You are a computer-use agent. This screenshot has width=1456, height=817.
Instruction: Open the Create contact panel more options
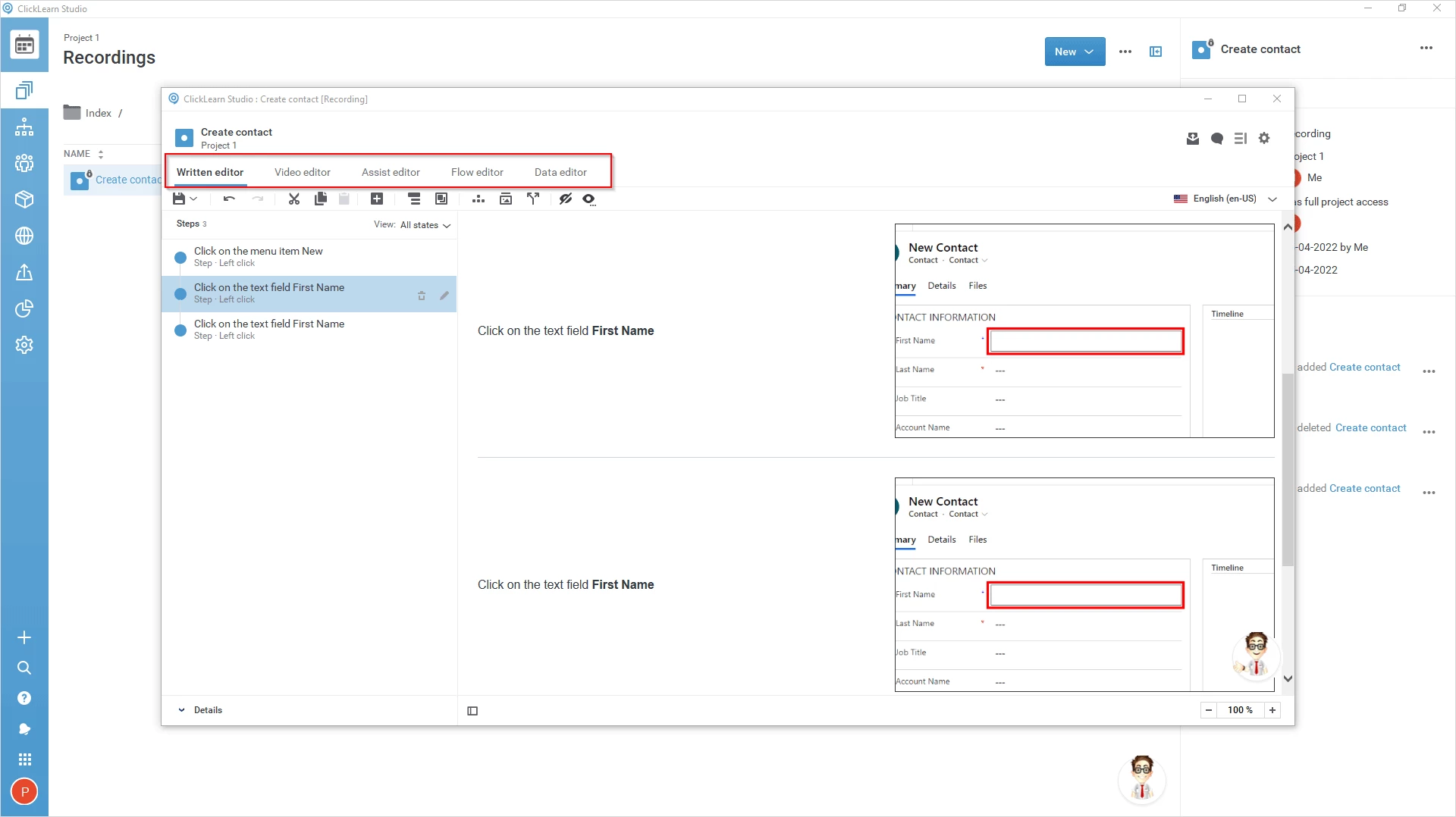tap(1426, 49)
